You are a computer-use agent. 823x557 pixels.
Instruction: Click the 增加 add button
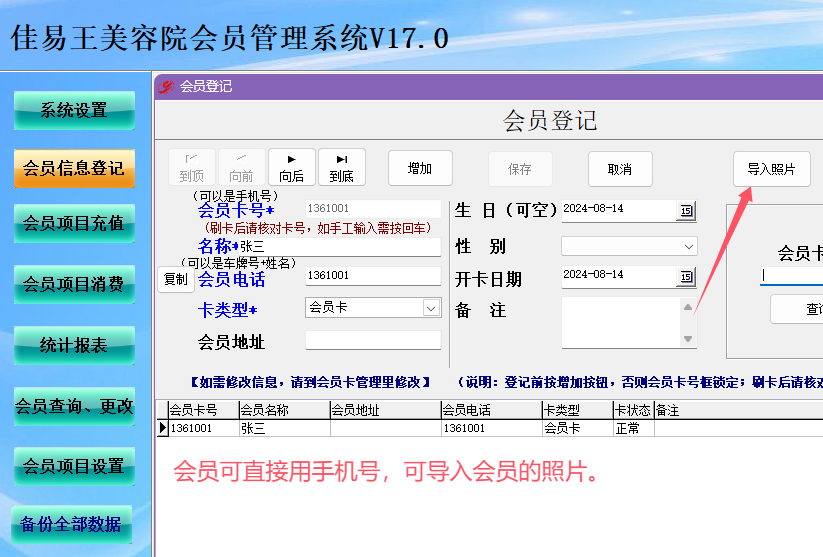click(420, 168)
